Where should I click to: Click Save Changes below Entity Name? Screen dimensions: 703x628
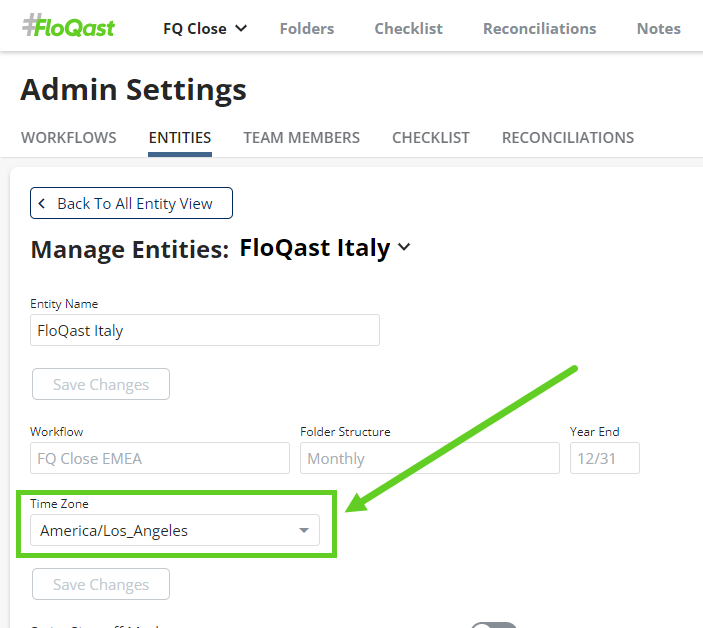pyautogui.click(x=101, y=384)
